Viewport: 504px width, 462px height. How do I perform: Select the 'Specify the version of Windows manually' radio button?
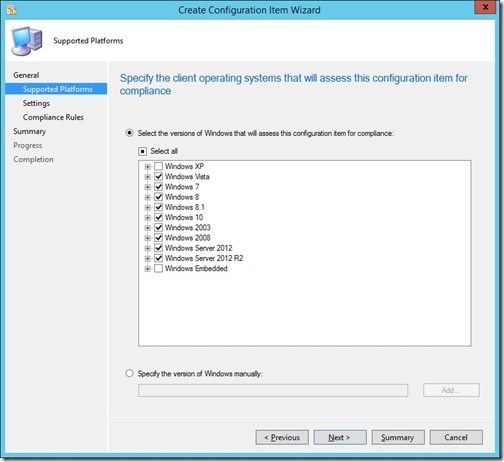pyautogui.click(x=129, y=373)
